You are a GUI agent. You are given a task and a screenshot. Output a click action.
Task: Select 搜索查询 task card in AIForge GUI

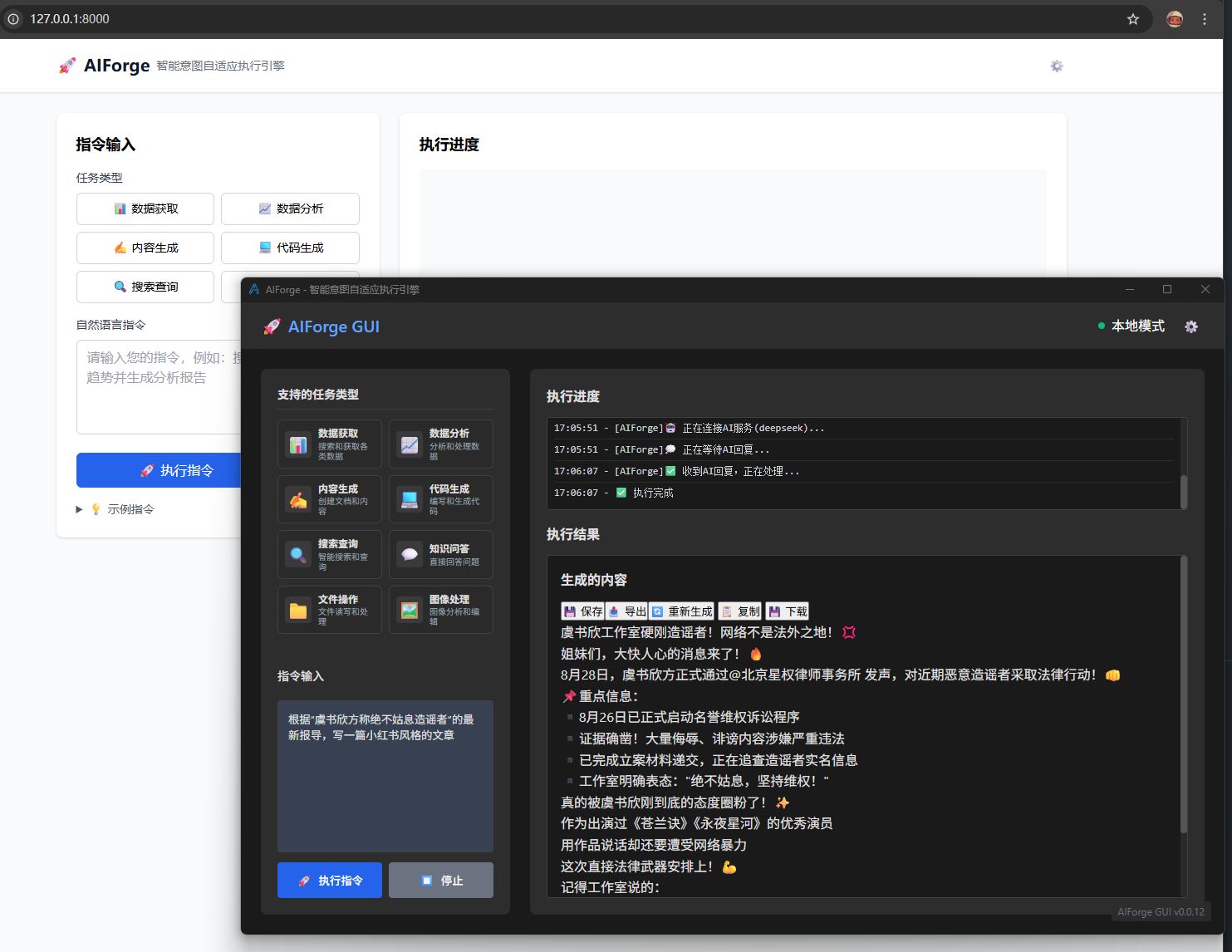point(330,554)
